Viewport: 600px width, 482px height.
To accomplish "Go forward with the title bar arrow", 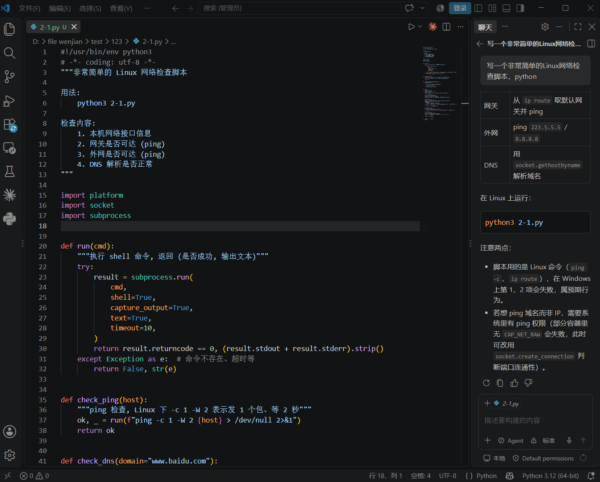I will coord(190,8).
